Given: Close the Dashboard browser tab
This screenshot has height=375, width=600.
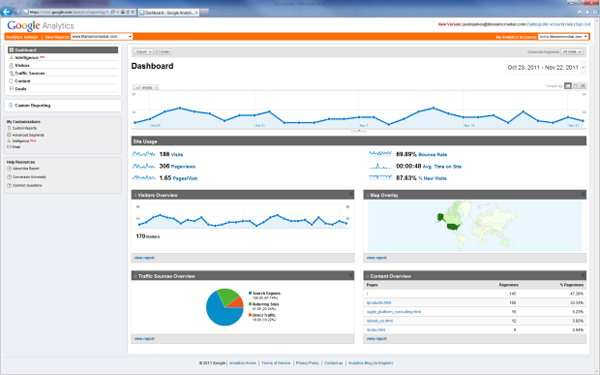Looking at the screenshot, I should pyautogui.click(x=197, y=13).
